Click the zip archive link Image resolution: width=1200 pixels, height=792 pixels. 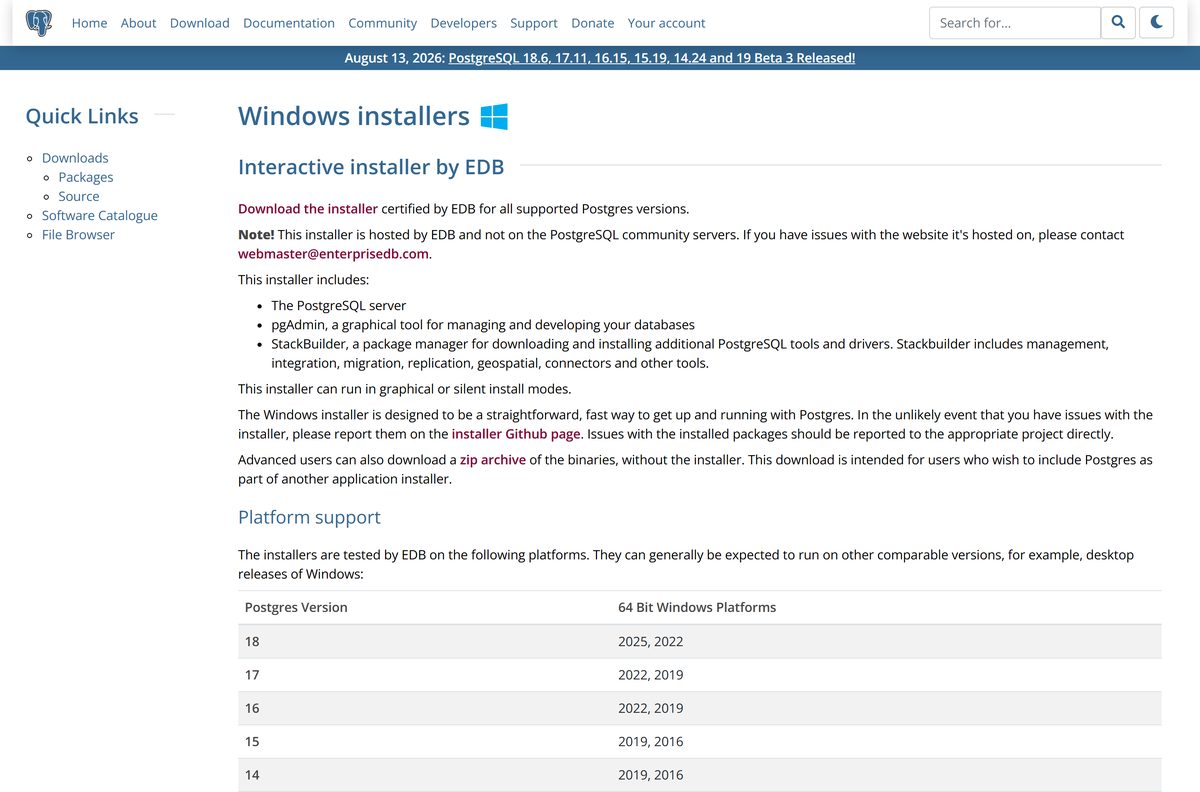pyautogui.click(x=493, y=460)
